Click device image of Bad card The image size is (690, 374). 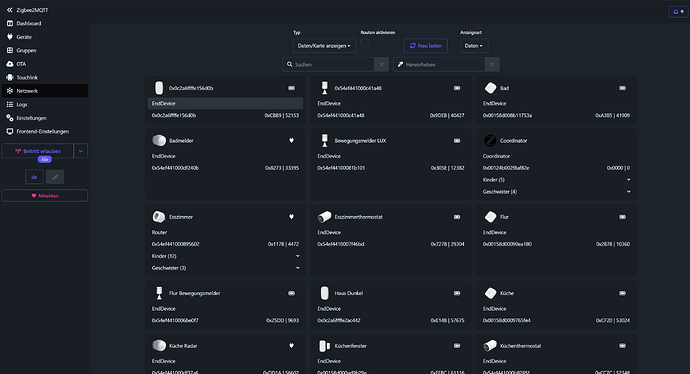pyautogui.click(x=490, y=88)
